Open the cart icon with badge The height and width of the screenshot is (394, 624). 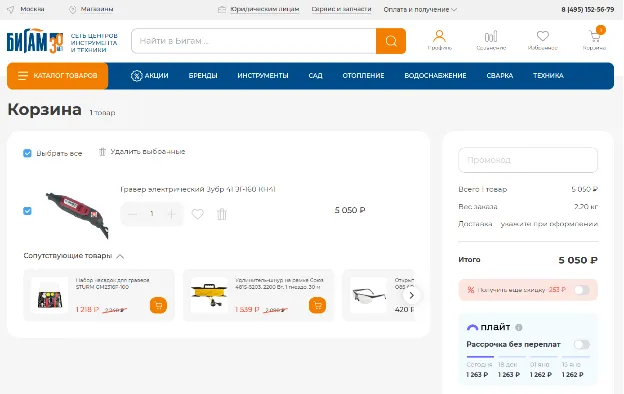[x=595, y=36]
